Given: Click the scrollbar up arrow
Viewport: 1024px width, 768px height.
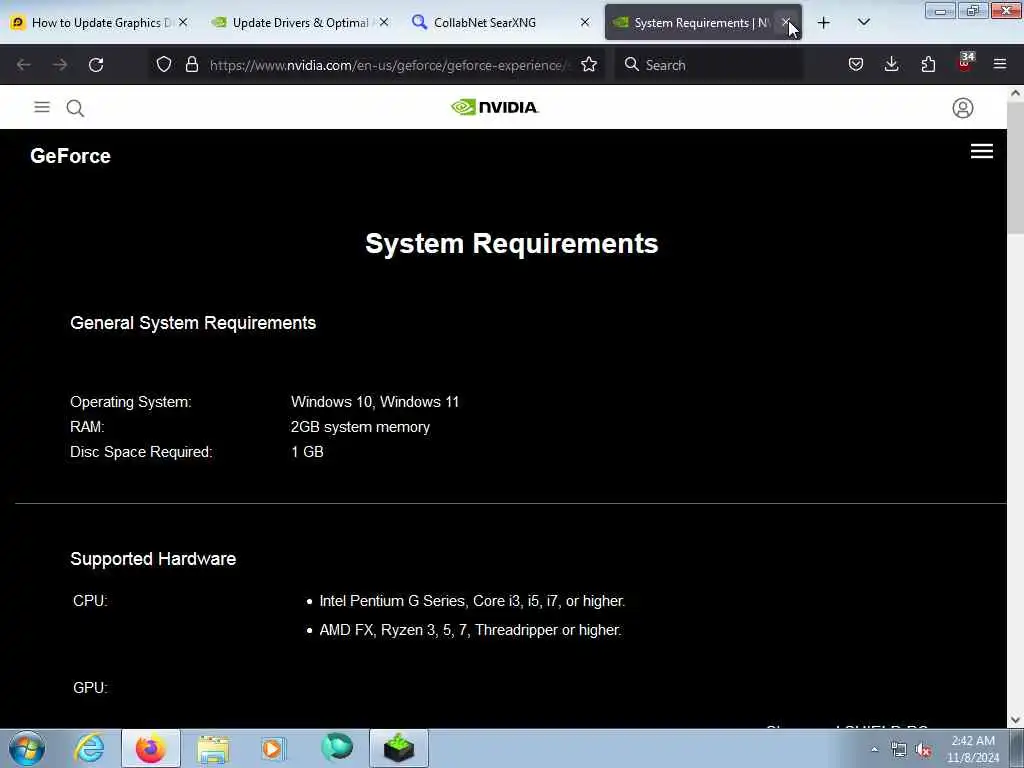Looking at the screenshot, I should tap(1015, 93).
